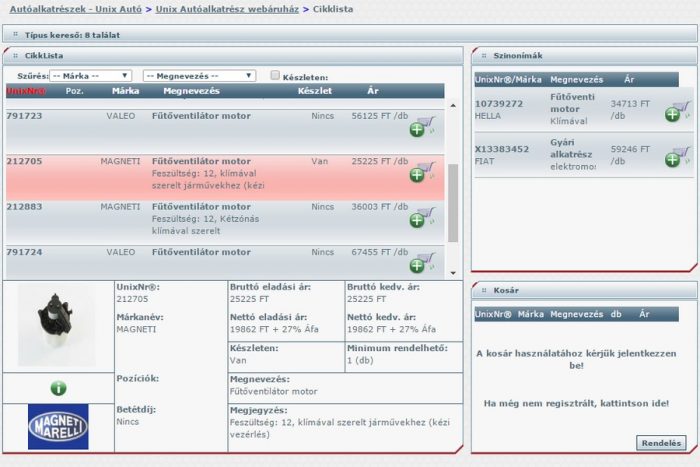Open the Márka filter dropdown
This screenshot has width=700, height=467.
90,76
